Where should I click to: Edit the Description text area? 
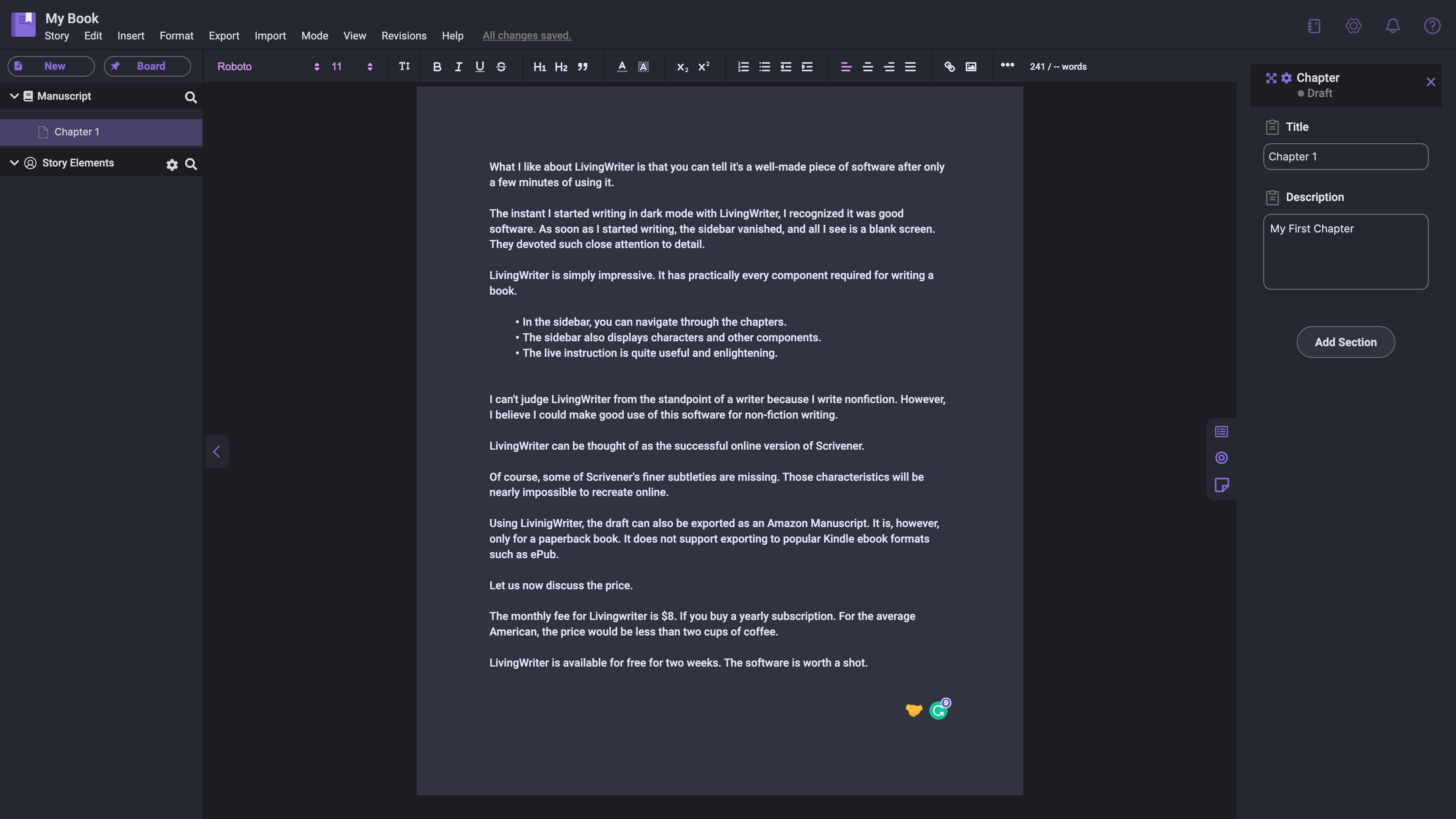(1345, 251)
